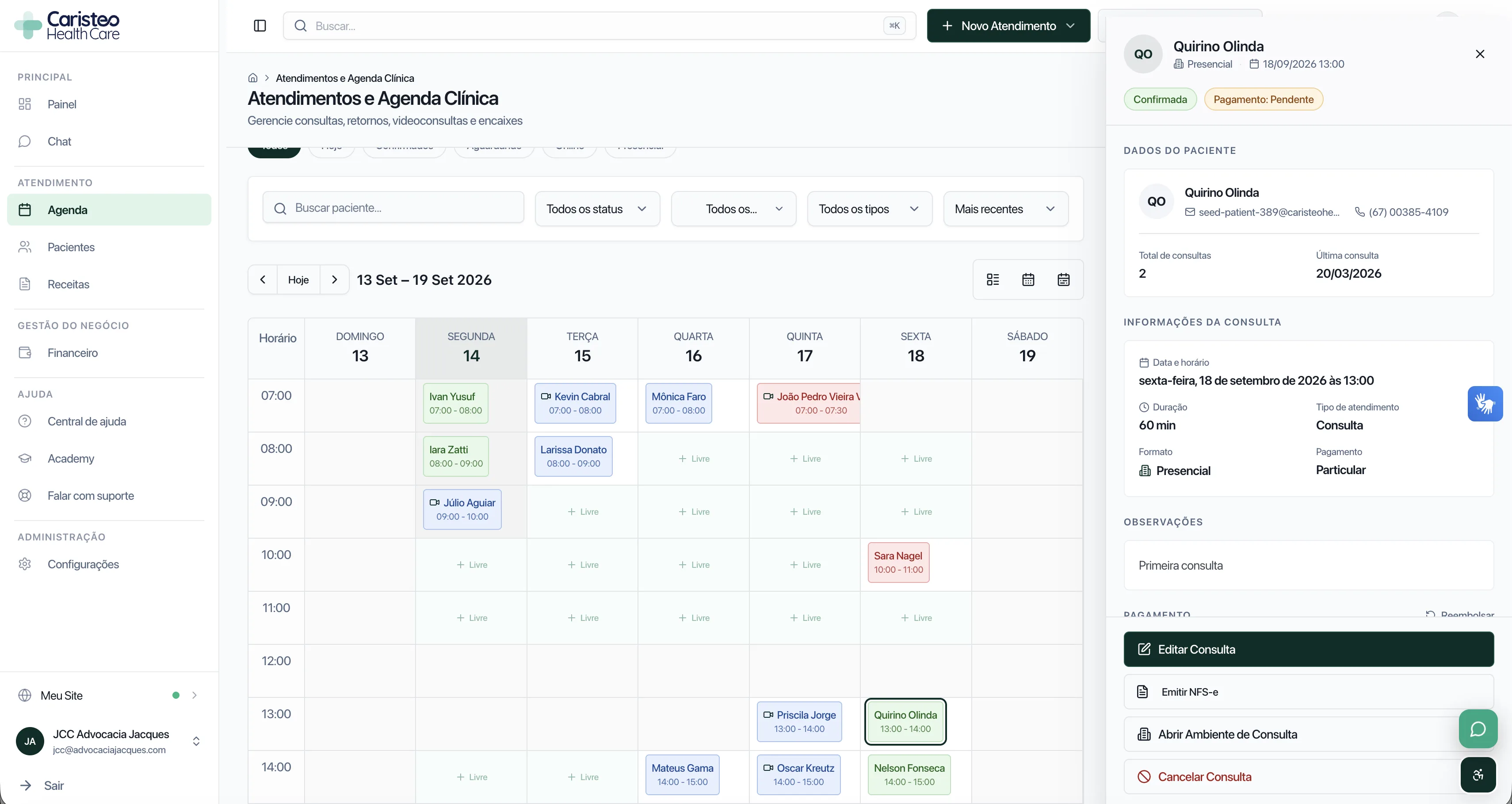The width and height of the screenshot is (1512, 804).
Task: Click the Pagamento: Pendente badge
Action: point(1263,99)
